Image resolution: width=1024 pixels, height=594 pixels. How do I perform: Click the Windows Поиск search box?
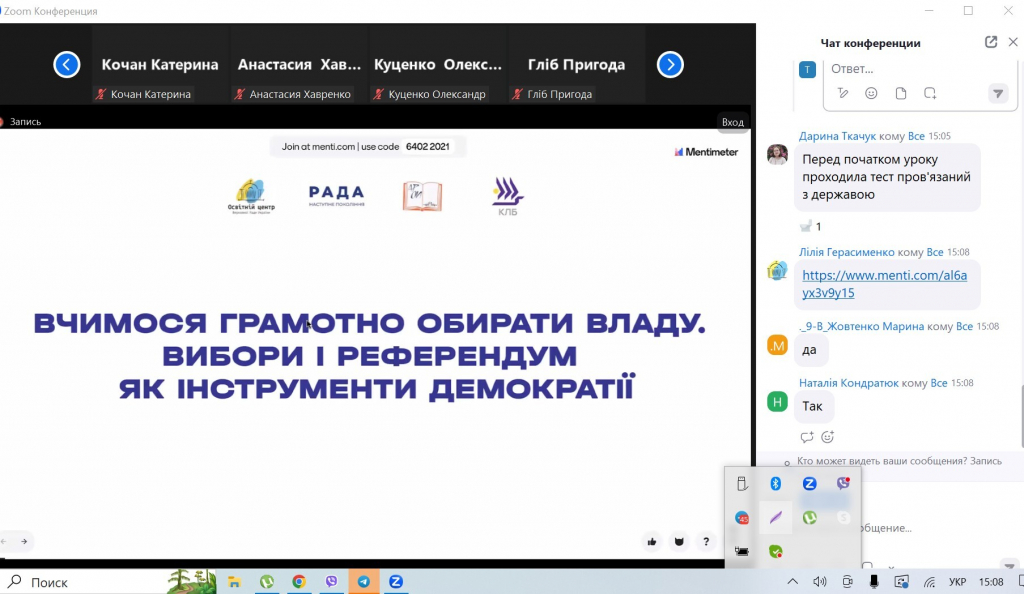[108, 582]
